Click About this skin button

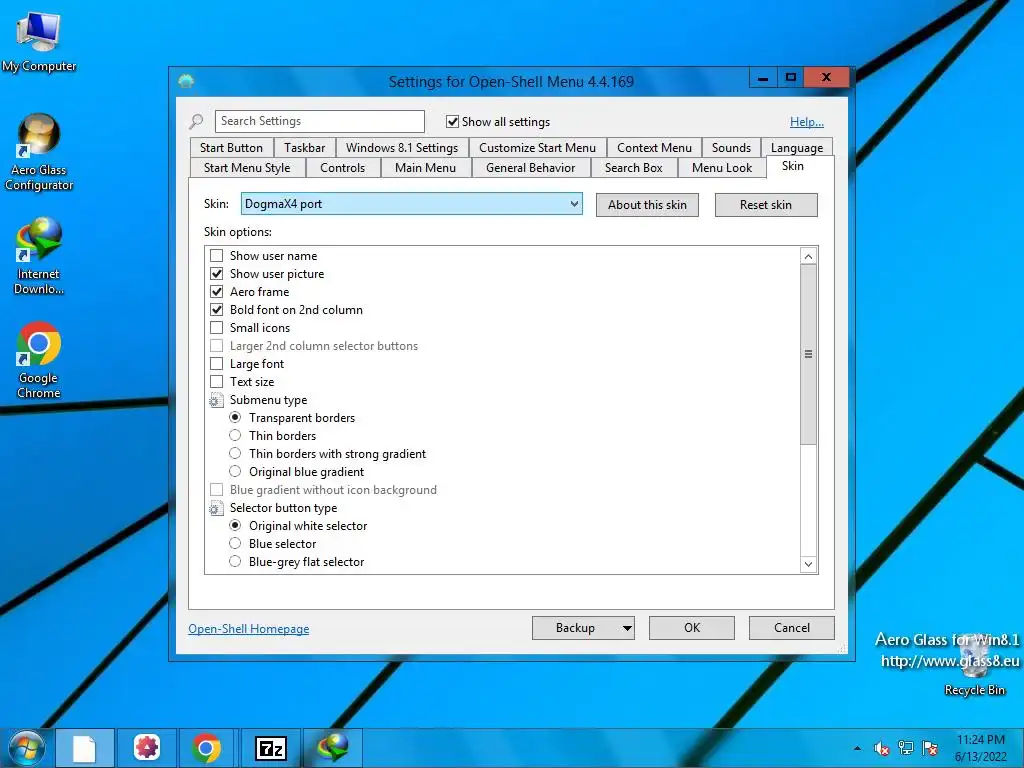tap(647, 205)
